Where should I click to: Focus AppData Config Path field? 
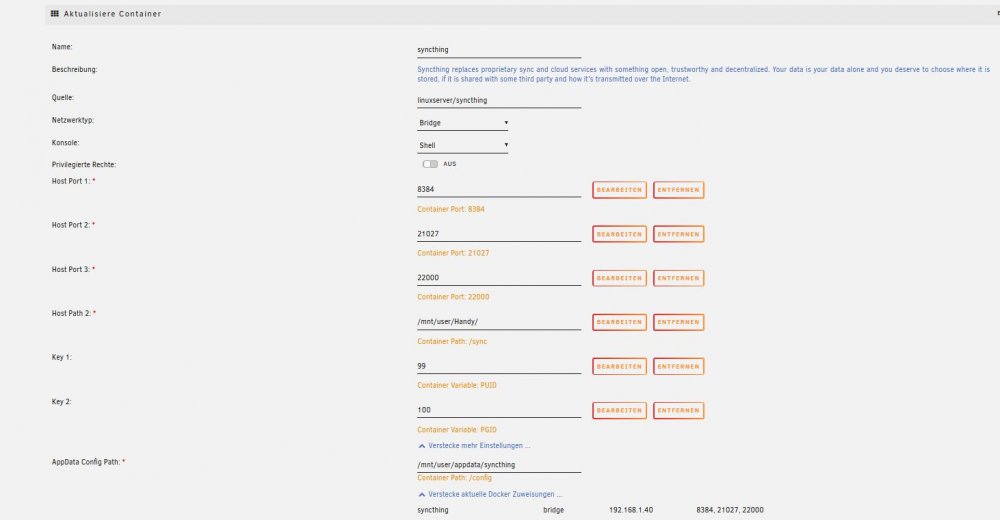tap(499, 464)
